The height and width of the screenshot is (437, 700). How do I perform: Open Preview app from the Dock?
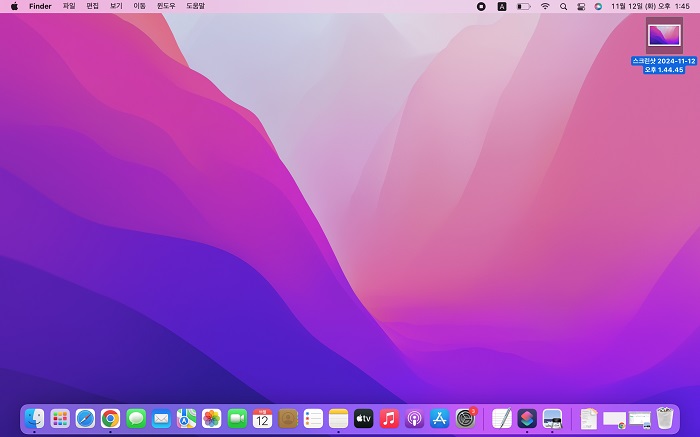[552, 419]
